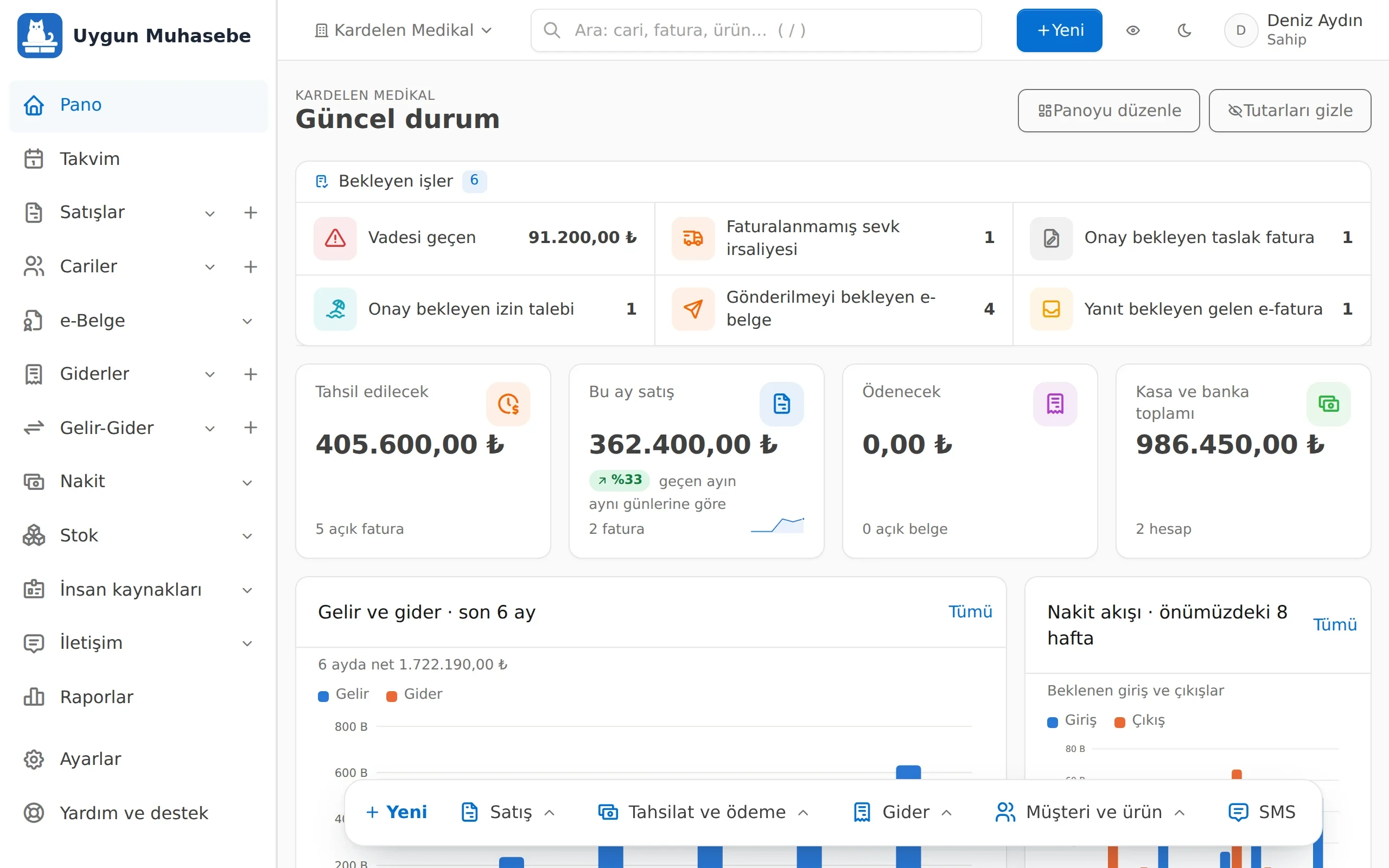Open the Takvim page

[x=138, y=159]
